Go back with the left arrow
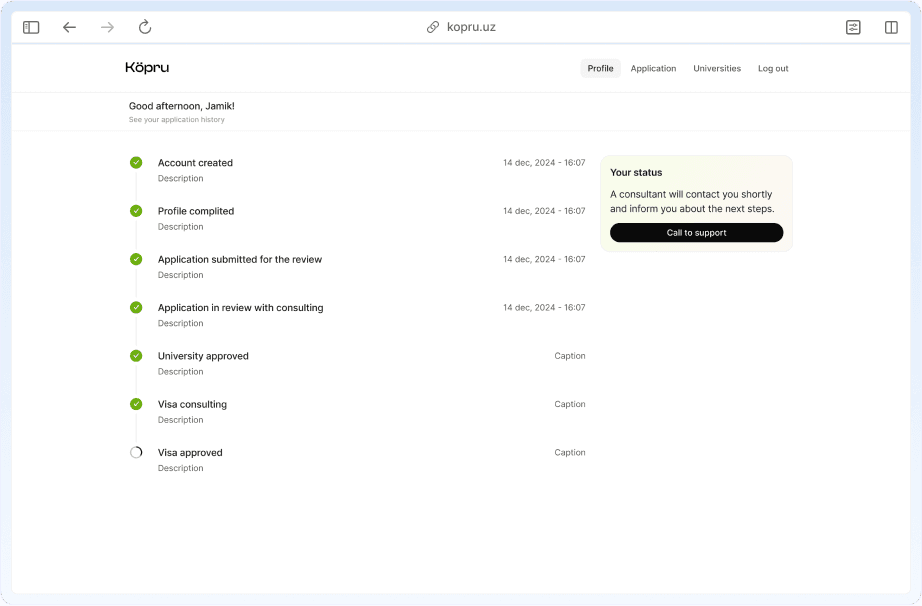The width and height of the screenshot is (922, 606). click(x=69, y=27)
